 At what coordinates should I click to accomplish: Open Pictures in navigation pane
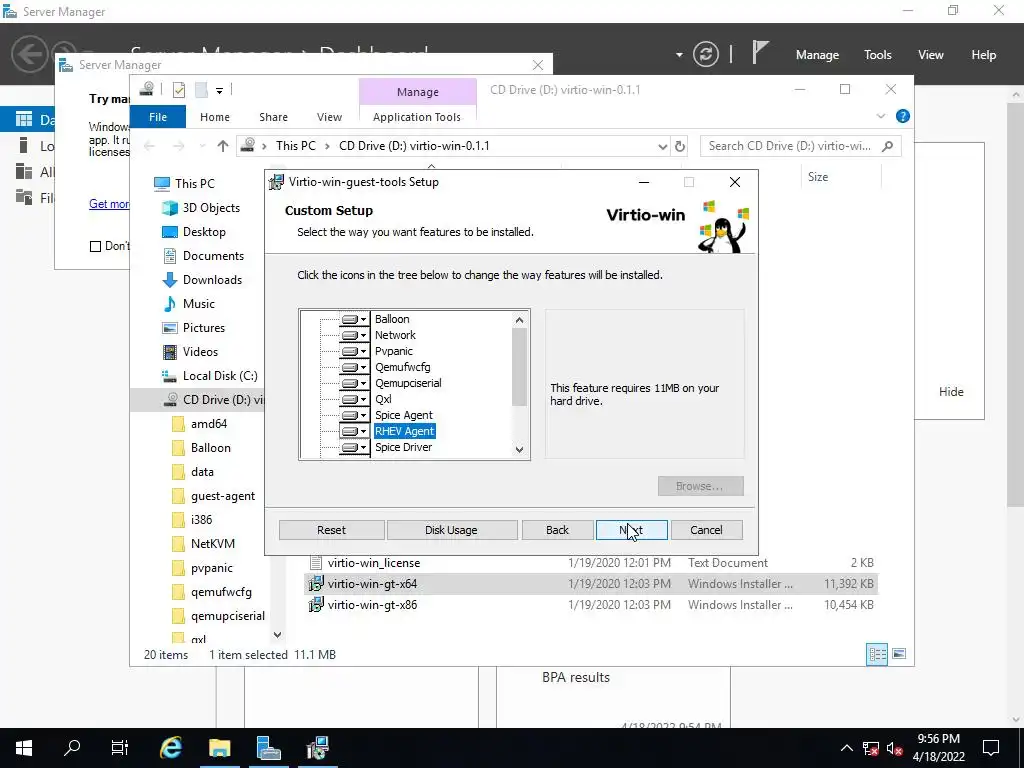tap(193, 328)
